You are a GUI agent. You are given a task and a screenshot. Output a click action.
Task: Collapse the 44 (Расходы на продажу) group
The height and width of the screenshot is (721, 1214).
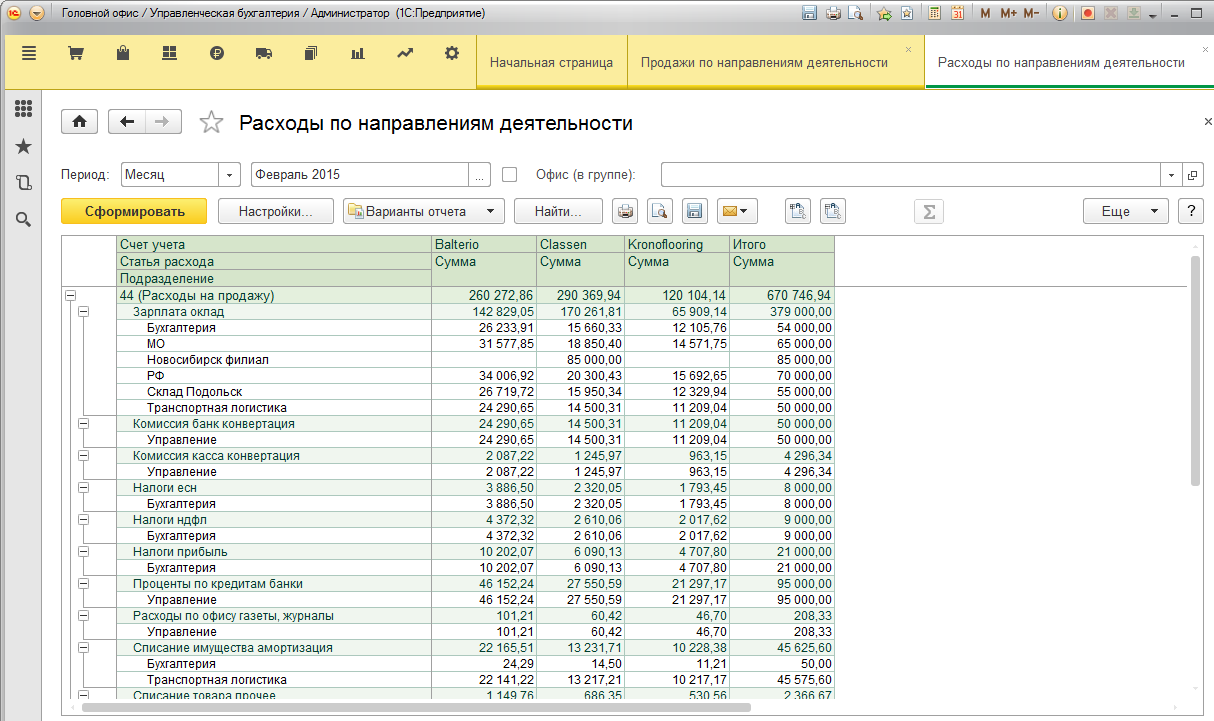(70, 296)
